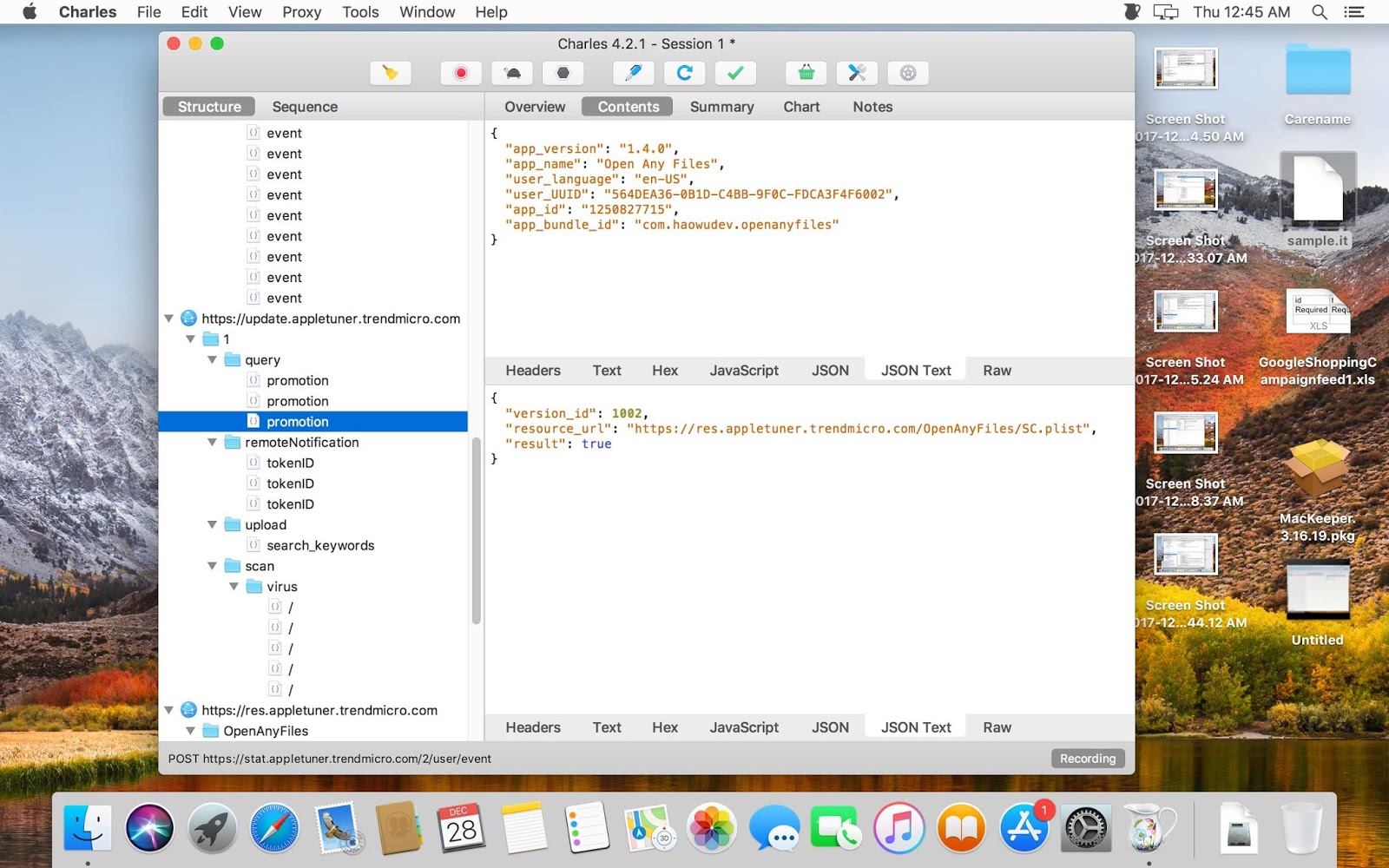
Task: Toggle the red Record button in toolbar
Action: [x=461, y=73]
